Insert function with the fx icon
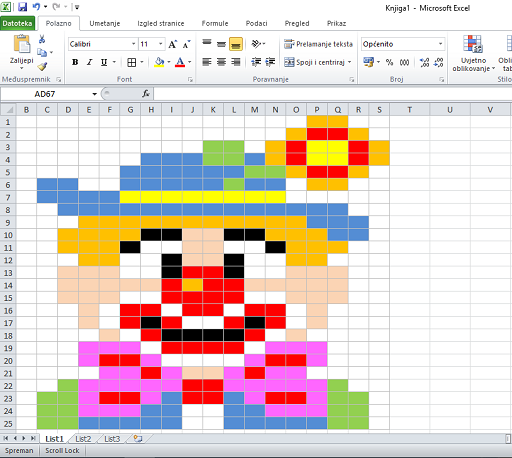The image size is (512, 458). tap(146, 94)
